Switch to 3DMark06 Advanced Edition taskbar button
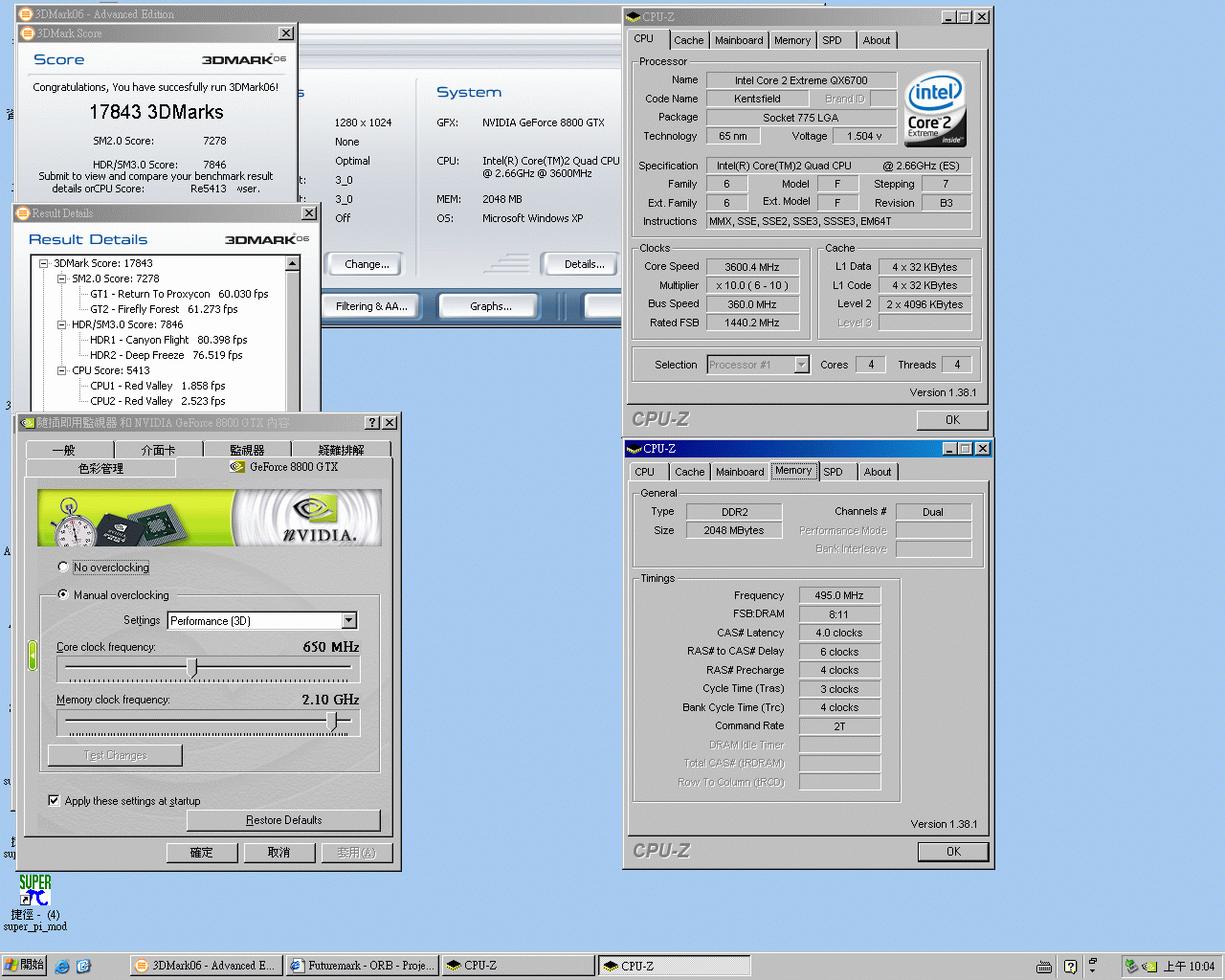Screen dimensions: 1225x980 click(205, 966)
